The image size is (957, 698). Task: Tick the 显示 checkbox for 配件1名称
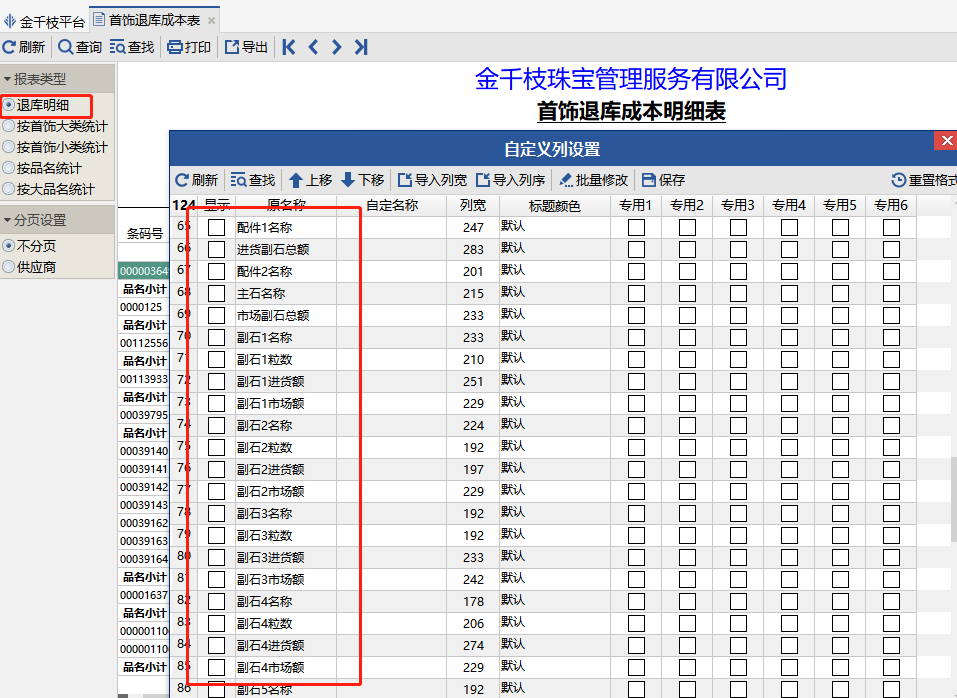[x=216, y=228]
